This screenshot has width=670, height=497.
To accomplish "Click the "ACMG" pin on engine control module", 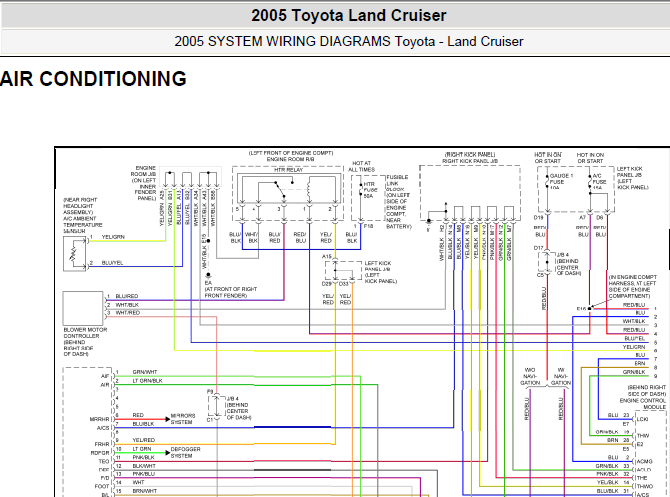I will tap(644, 462).
